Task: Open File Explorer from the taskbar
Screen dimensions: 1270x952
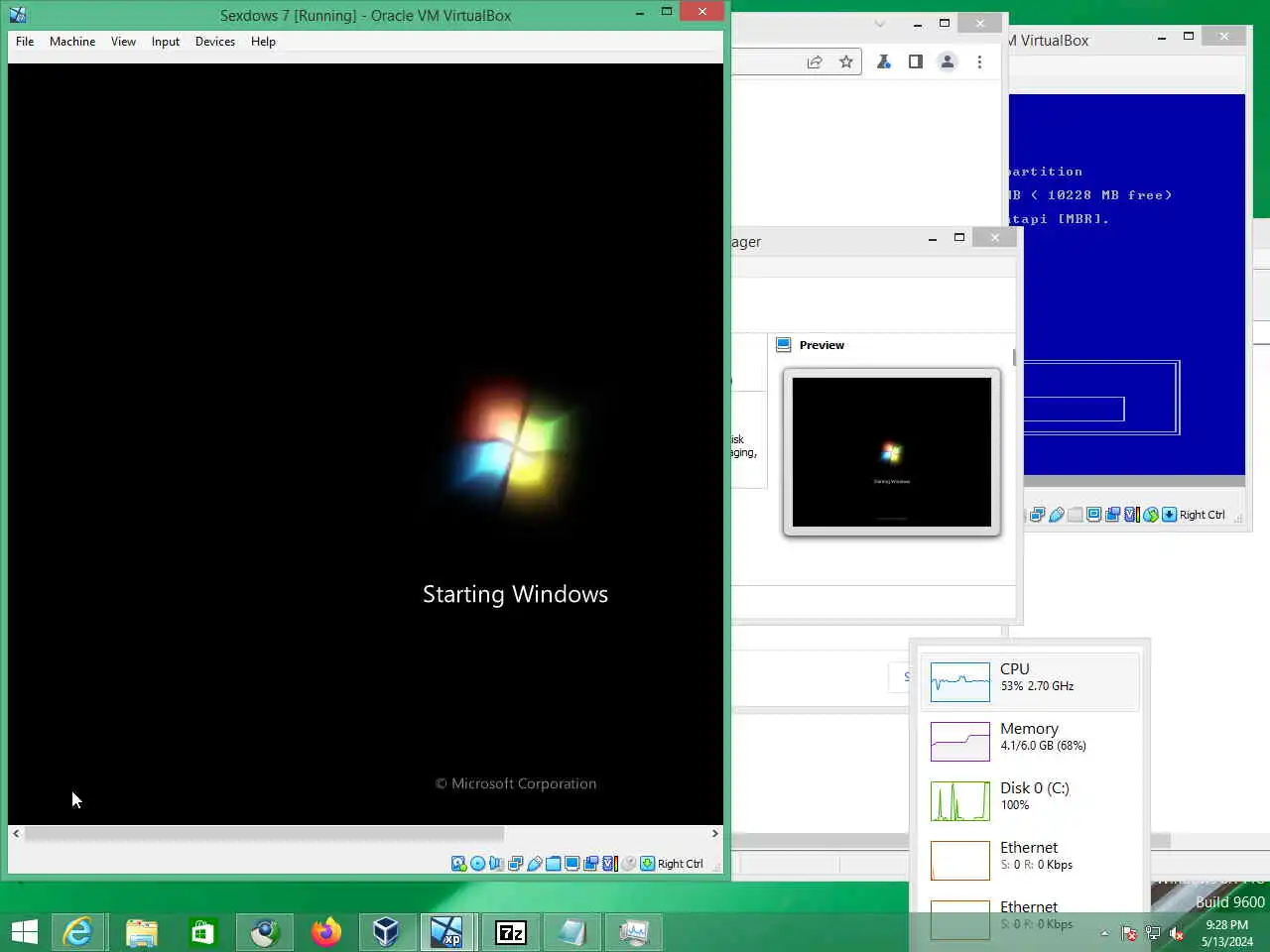Action: pyautogui.click(x=141, y=932)
